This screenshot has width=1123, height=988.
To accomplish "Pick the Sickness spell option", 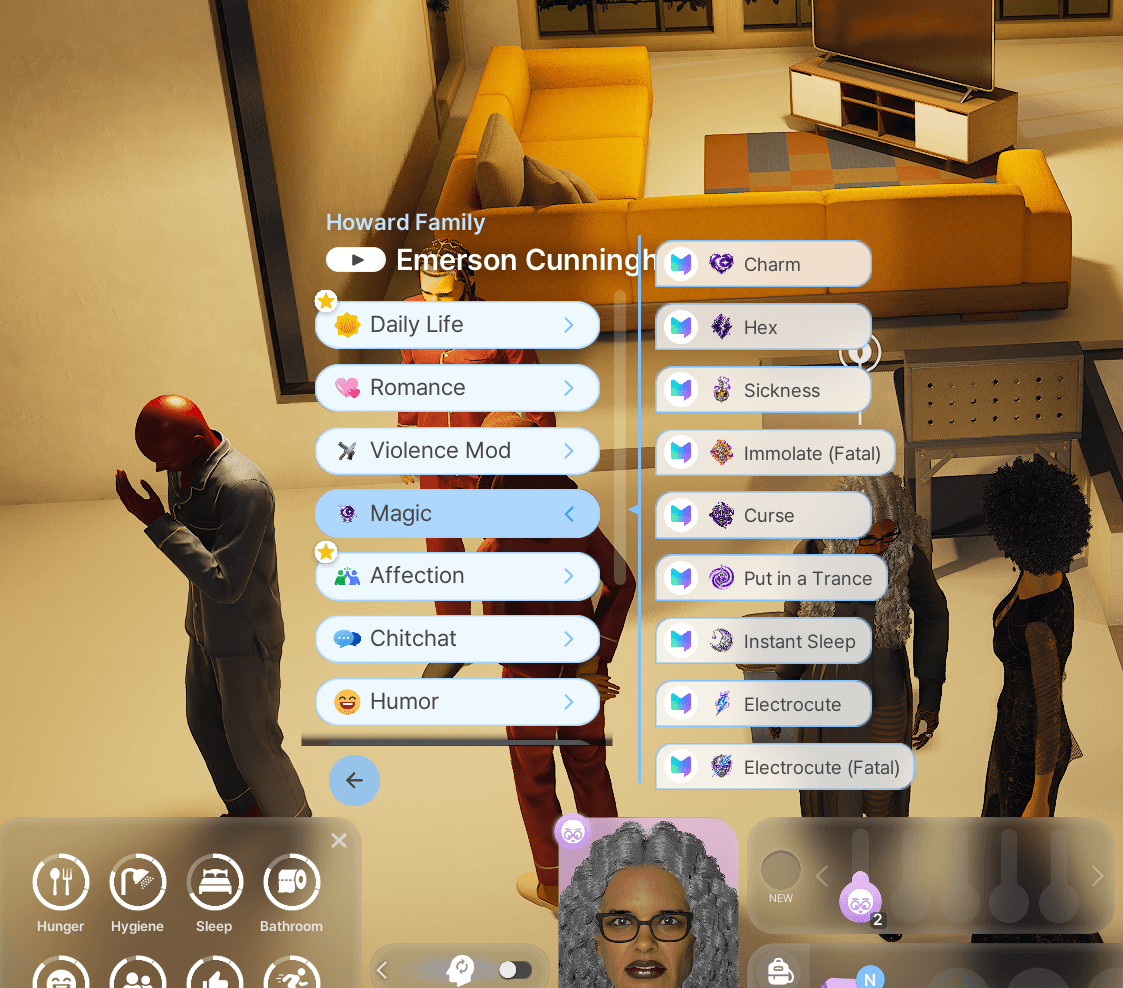I will coord(763,390).
